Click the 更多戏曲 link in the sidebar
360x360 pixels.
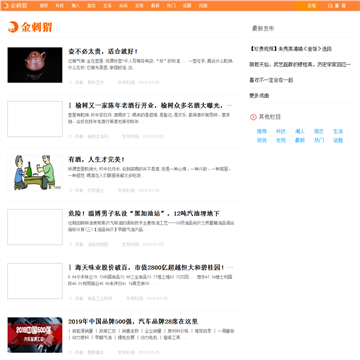(259, 96)
